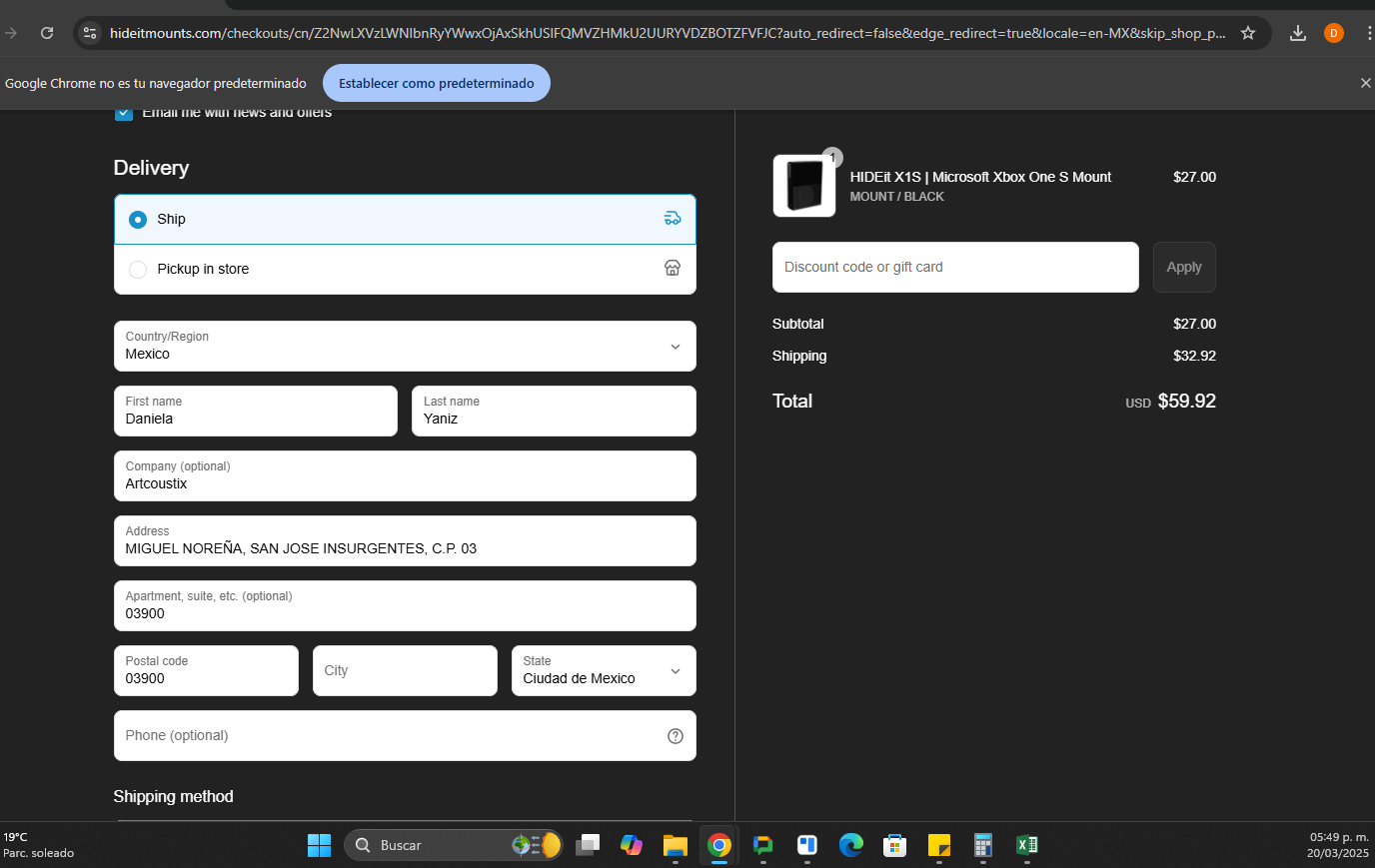Open Copilot from the taskbar
Image resolution: width=1375 pixels, height=868 pixels.
coord(632,845)
